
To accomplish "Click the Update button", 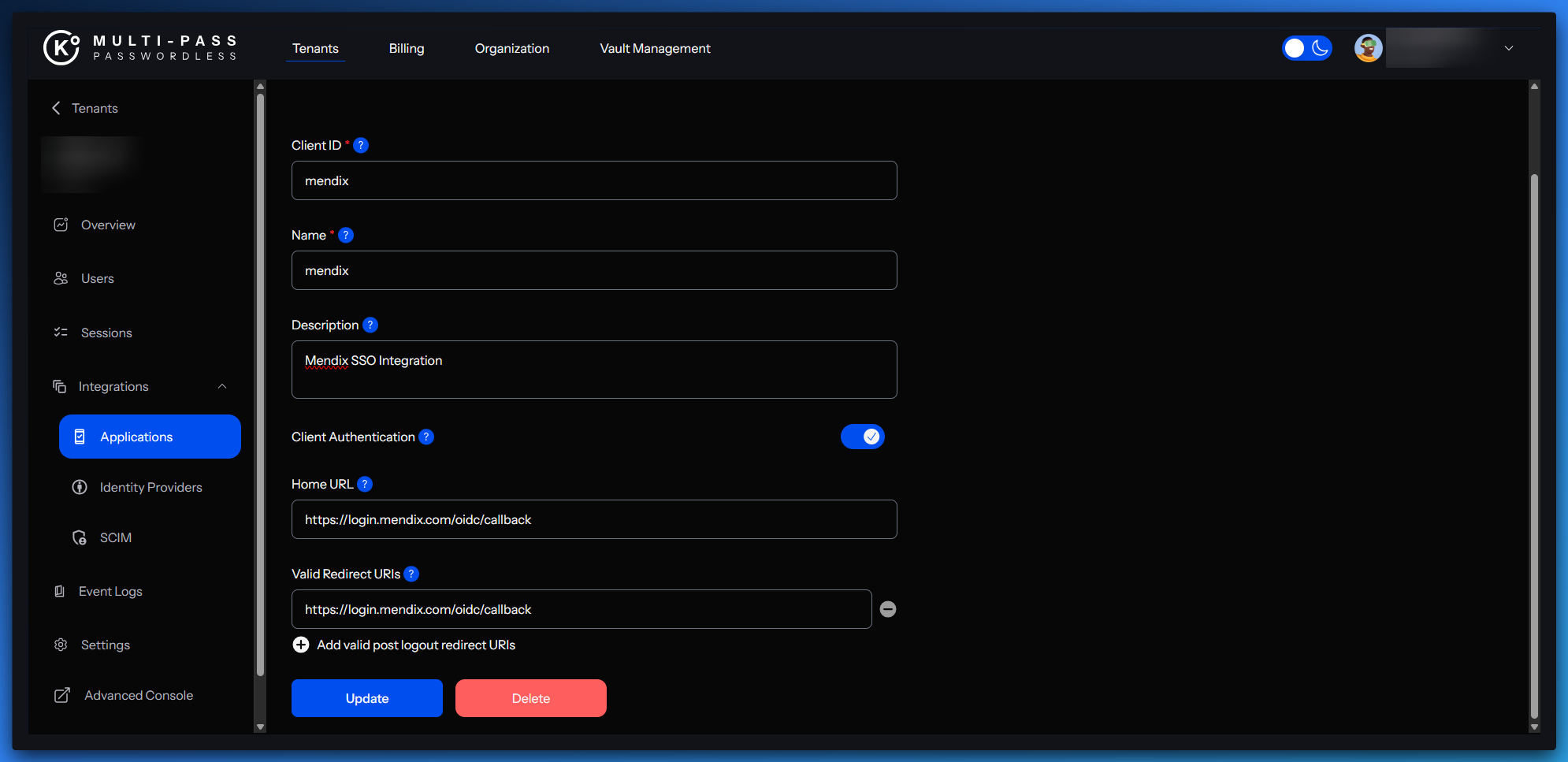I will coord(367,698).
